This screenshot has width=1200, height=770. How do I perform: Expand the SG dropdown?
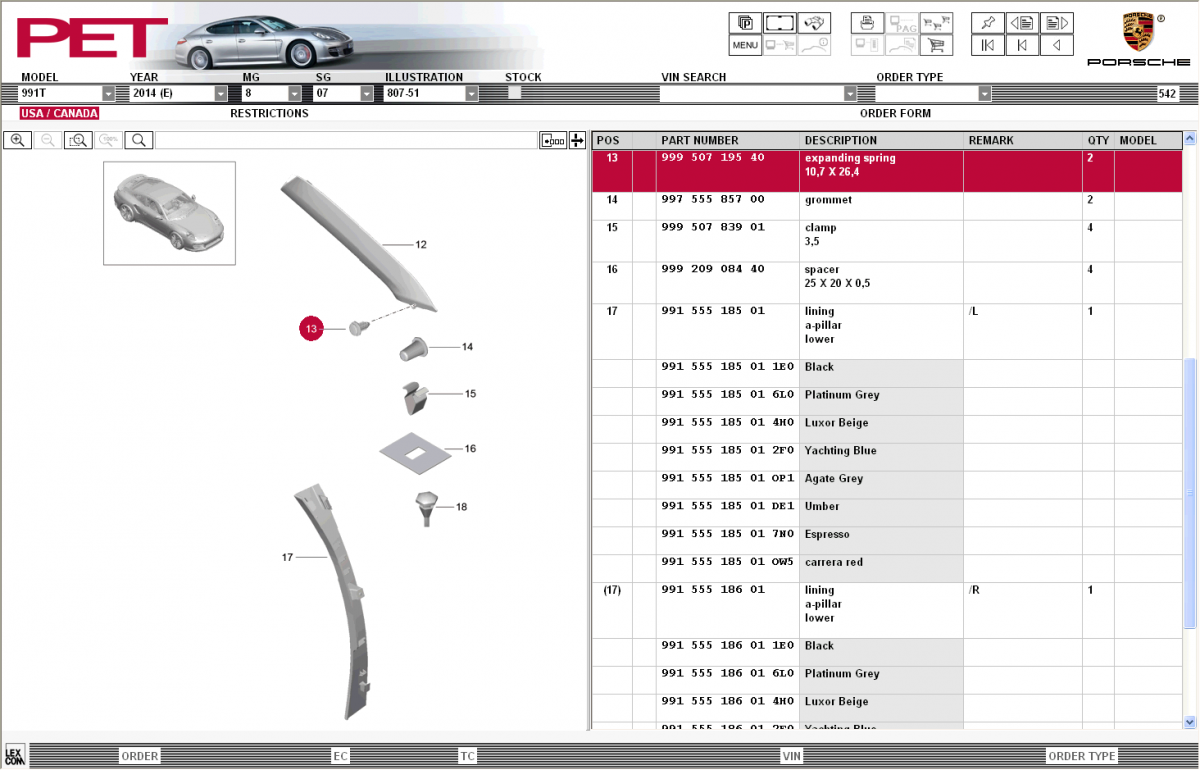pos(366,94)
